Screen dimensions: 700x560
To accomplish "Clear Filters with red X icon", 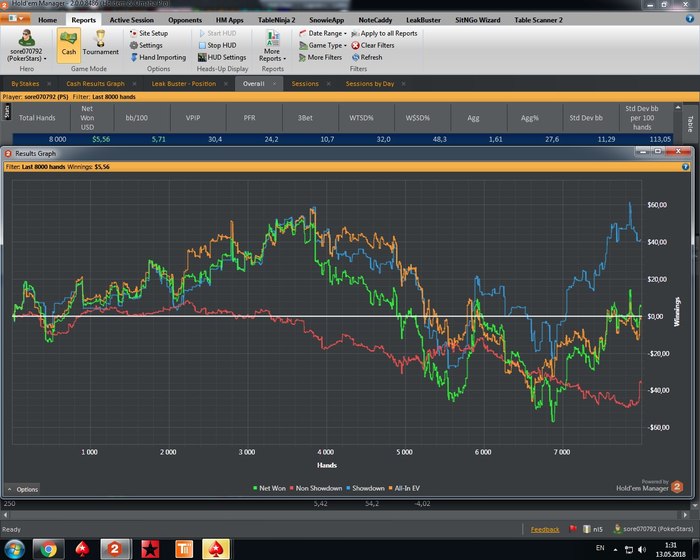I will 373,46.
